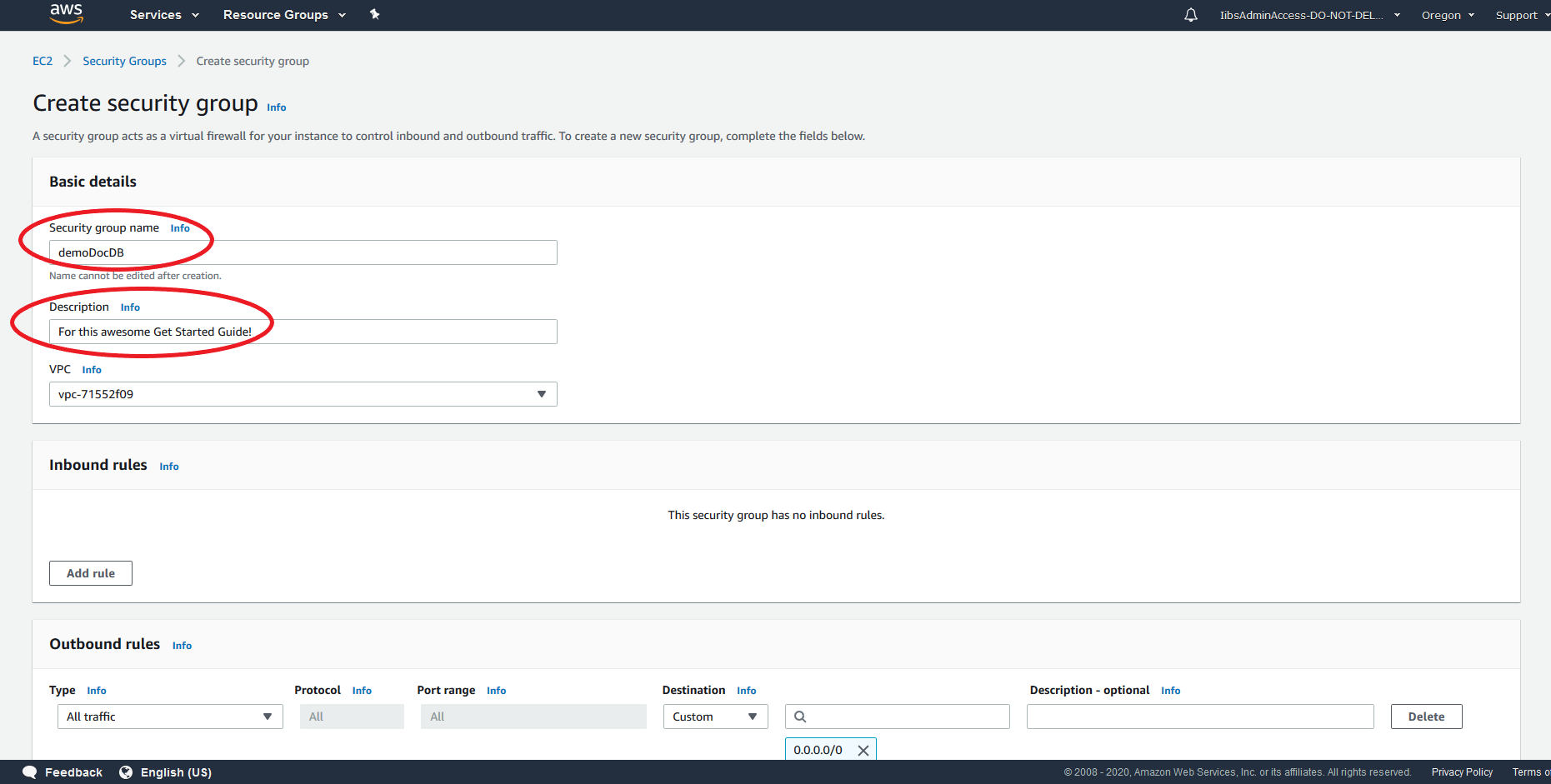Click the AWS logo in the navigation bar
The height and width of the screenshot is (784, 1551).
66,14
